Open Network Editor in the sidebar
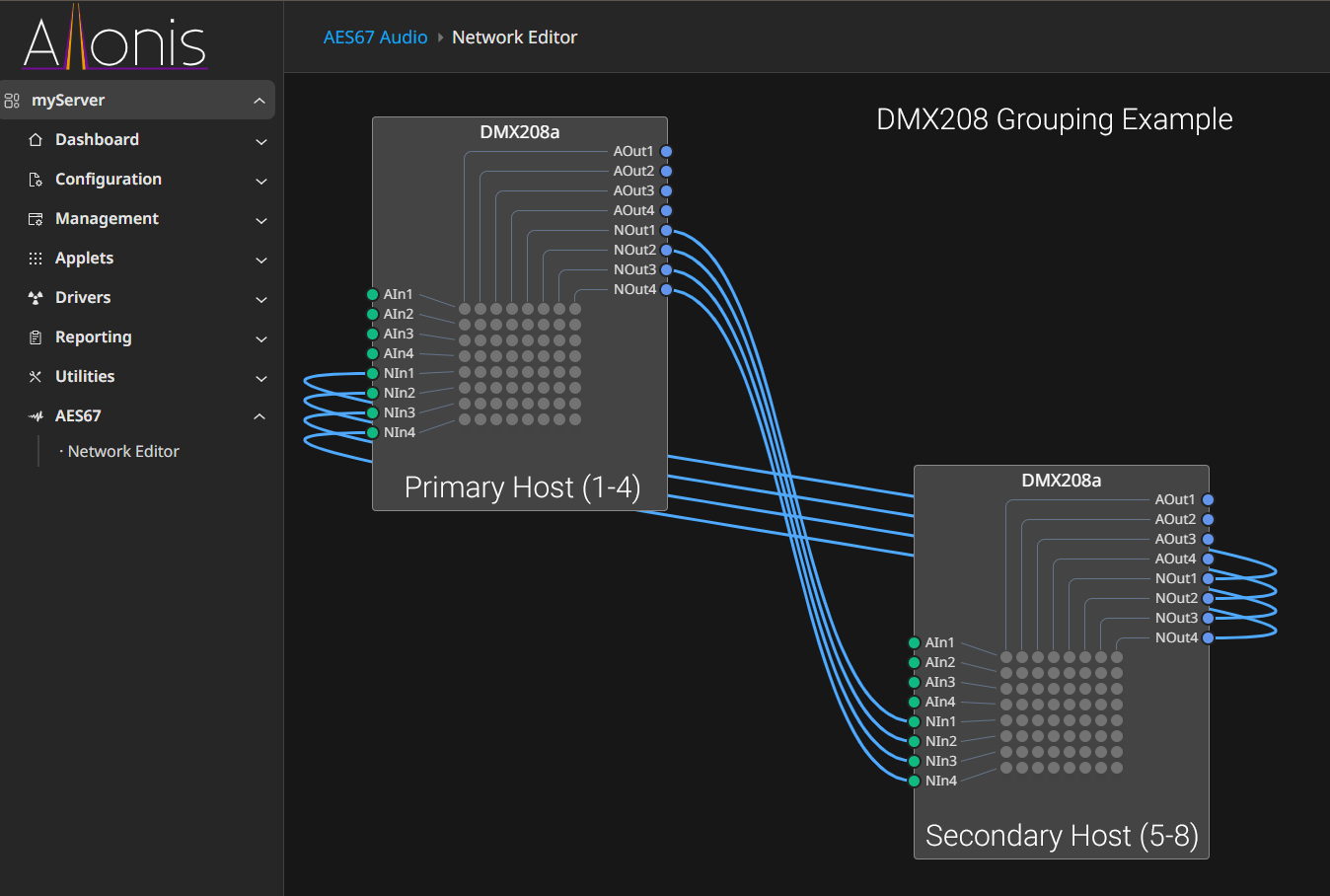This screenshot has height=896, width=1330. tap(123, 451)
